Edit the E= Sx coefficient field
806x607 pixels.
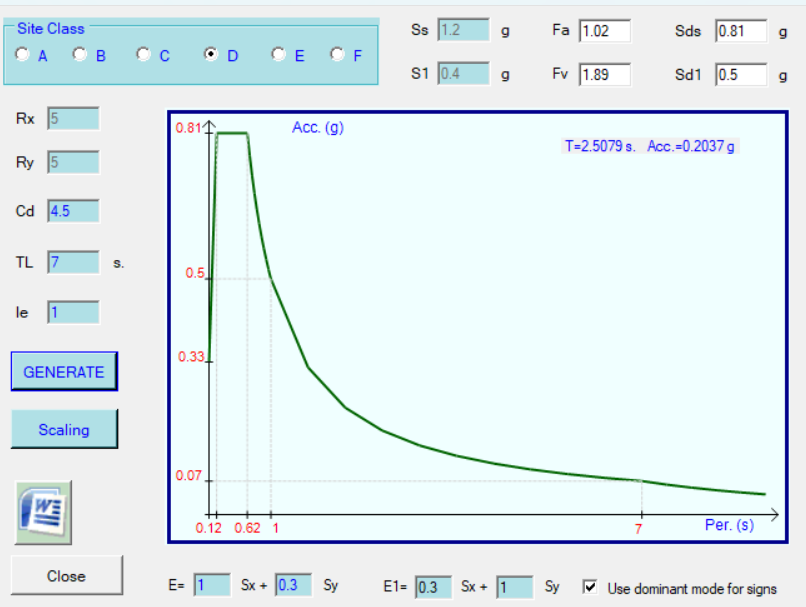pyautogui.click(x=212, y=585)
